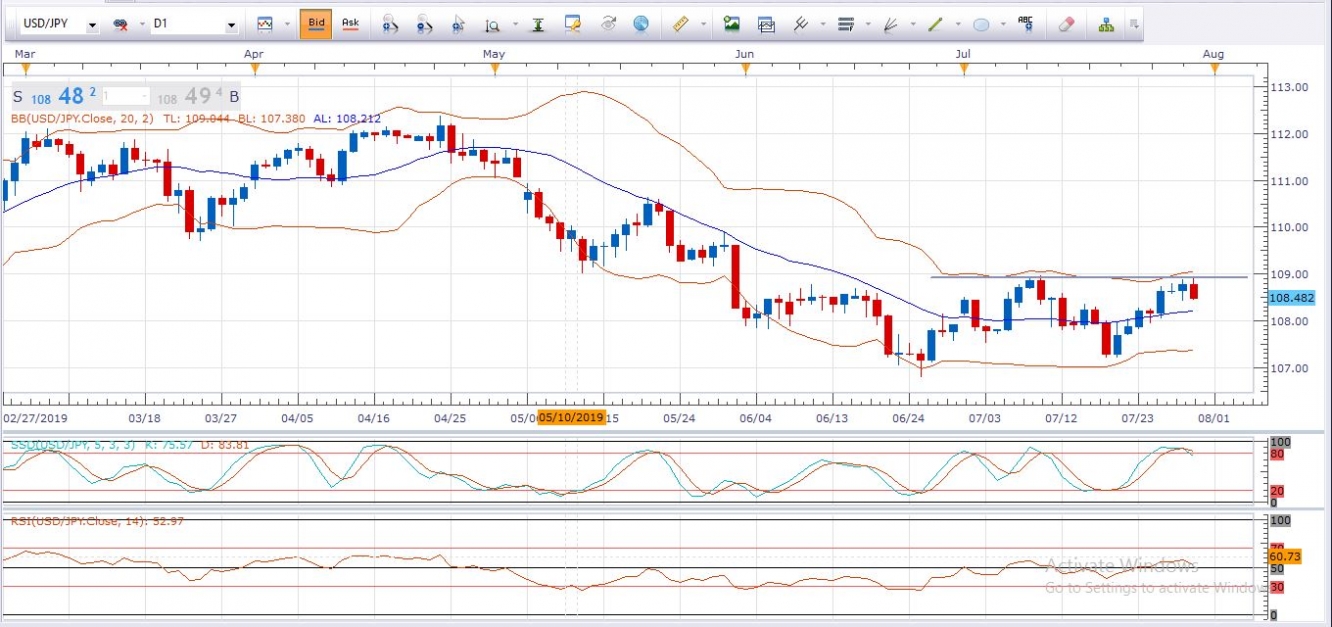Expand the horizontal lines tool dropdown
This screenshot has height=627, width=1332.
pos(866,23)
